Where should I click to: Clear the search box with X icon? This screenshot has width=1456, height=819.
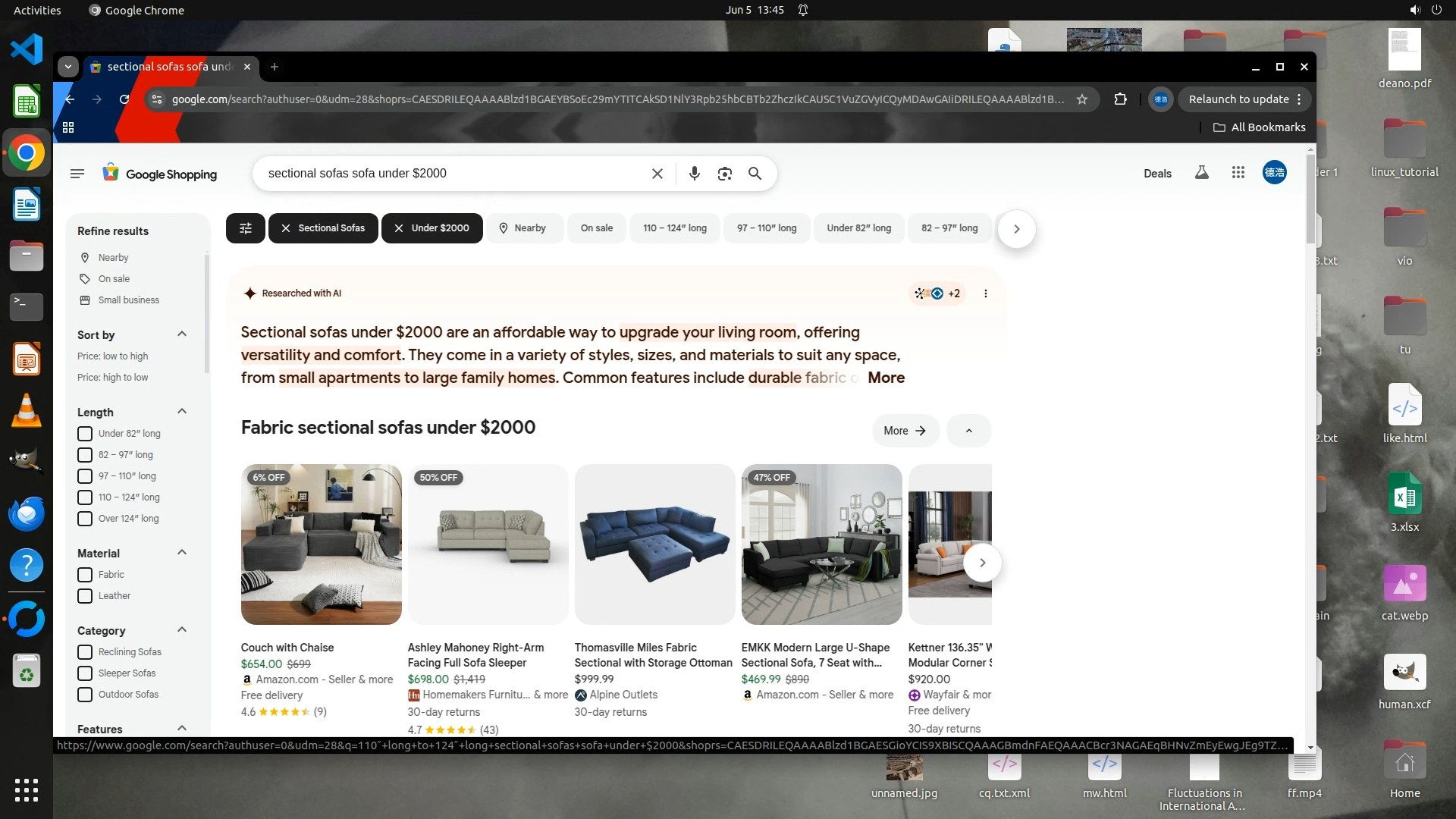coord(657,174)
